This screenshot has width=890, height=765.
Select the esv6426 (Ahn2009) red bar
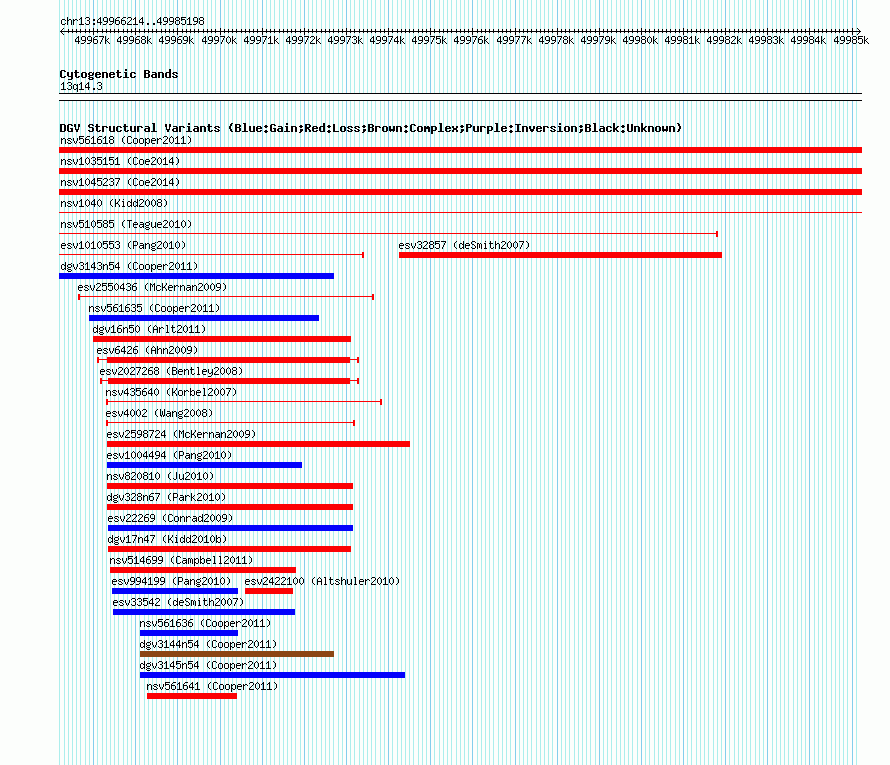tap(228, 360)
